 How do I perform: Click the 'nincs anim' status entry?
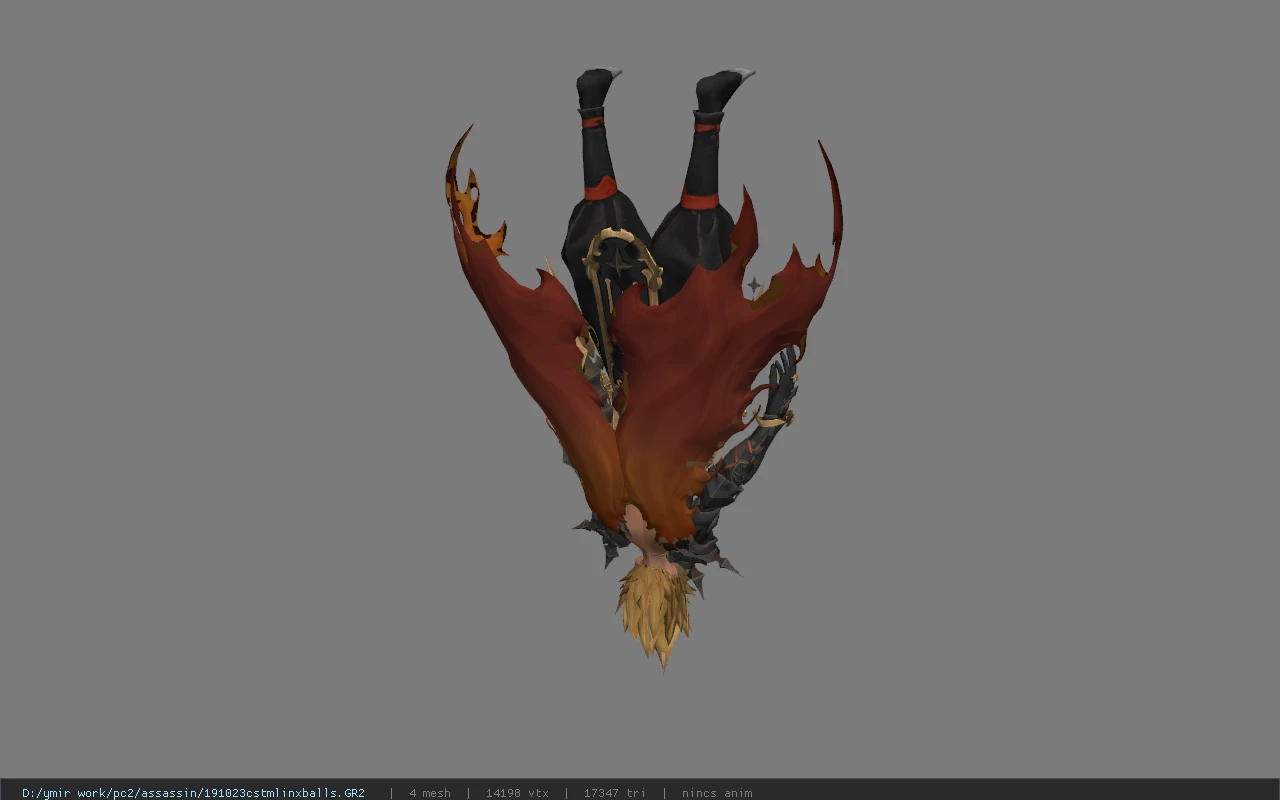pos(717,793)
